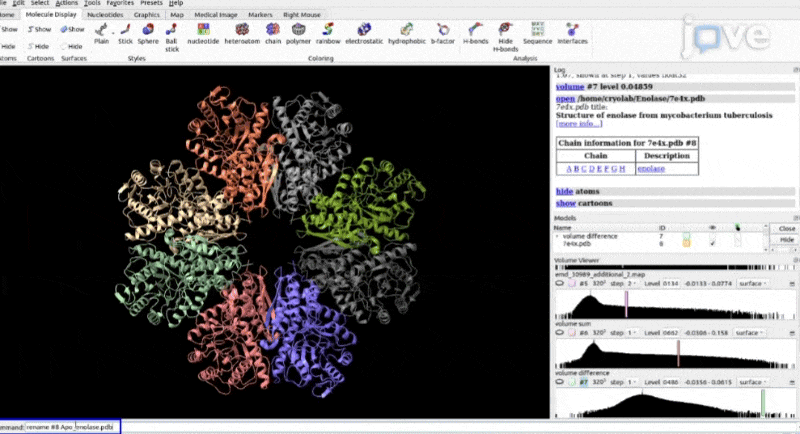
Task: Click the 'more info...' link in Log
Action: point(579,124)
